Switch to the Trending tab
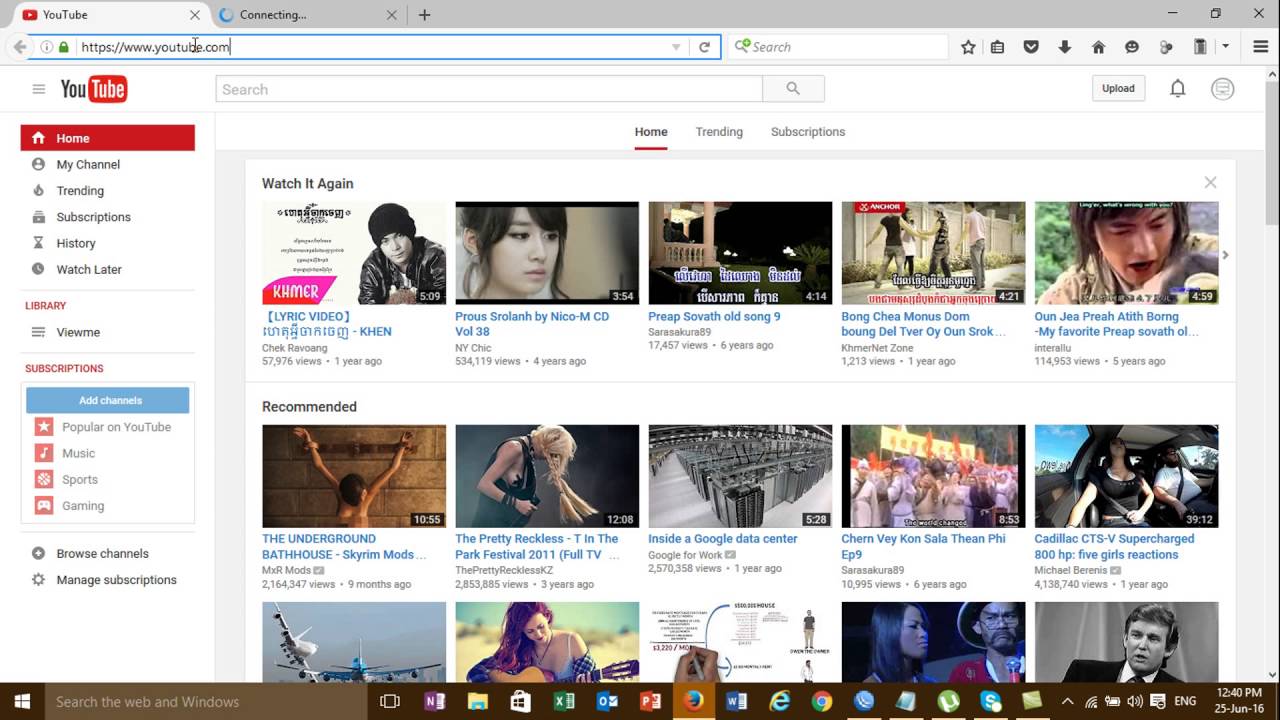1280x720 pixels. tap(719, 131)
